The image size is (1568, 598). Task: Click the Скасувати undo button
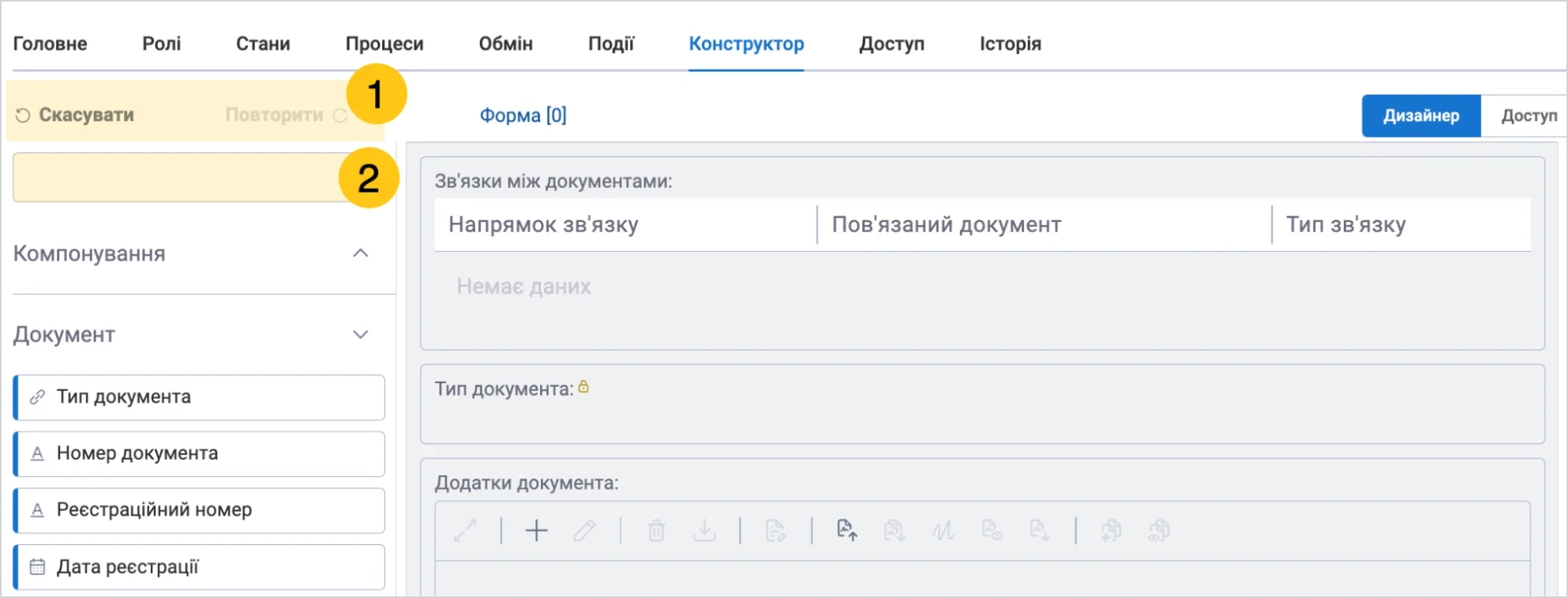coord(75,115)
